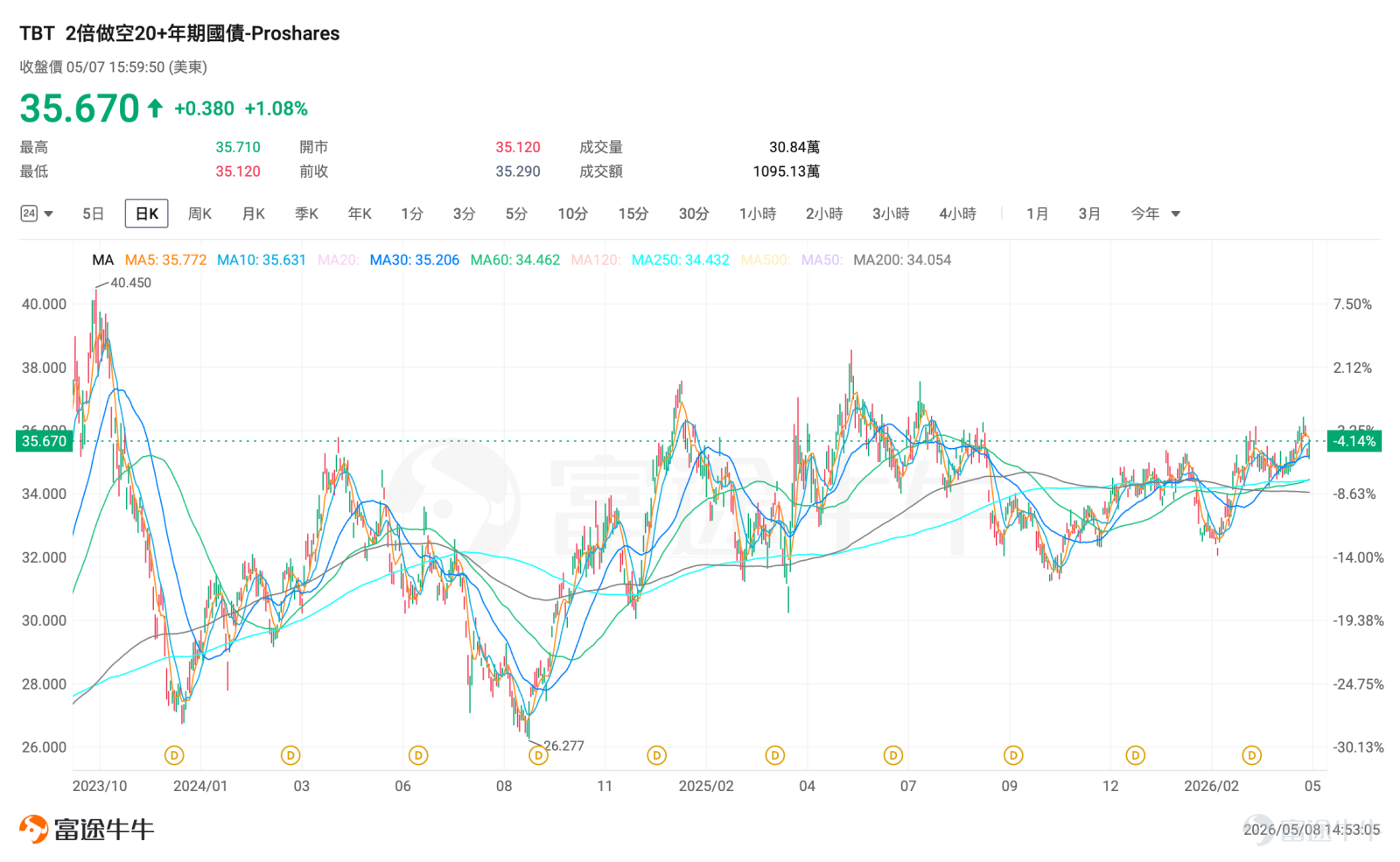This screenshot has height=862, width=1400.
Task: Click the dividend D marker near 2025/02
Action: 656,755
